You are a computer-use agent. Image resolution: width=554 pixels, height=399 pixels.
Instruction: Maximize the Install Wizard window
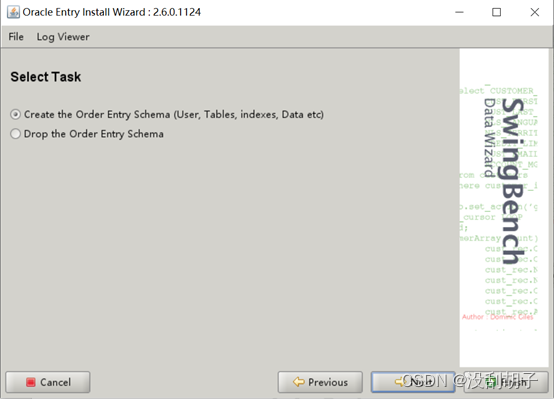coord(496,12)
